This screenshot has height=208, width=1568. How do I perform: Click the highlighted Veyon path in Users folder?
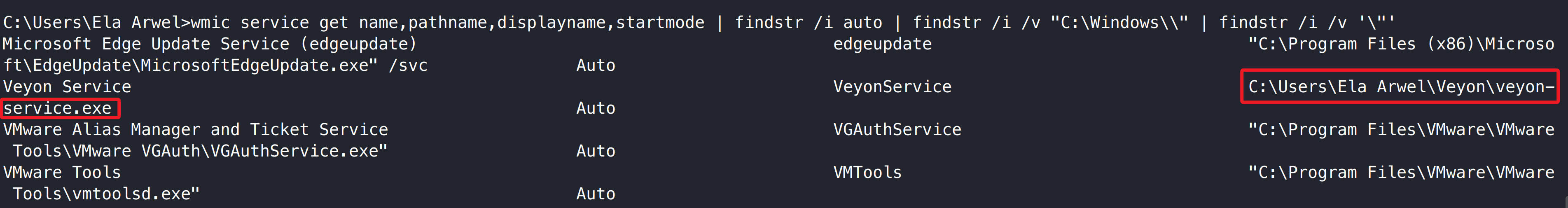point(1400,86)
